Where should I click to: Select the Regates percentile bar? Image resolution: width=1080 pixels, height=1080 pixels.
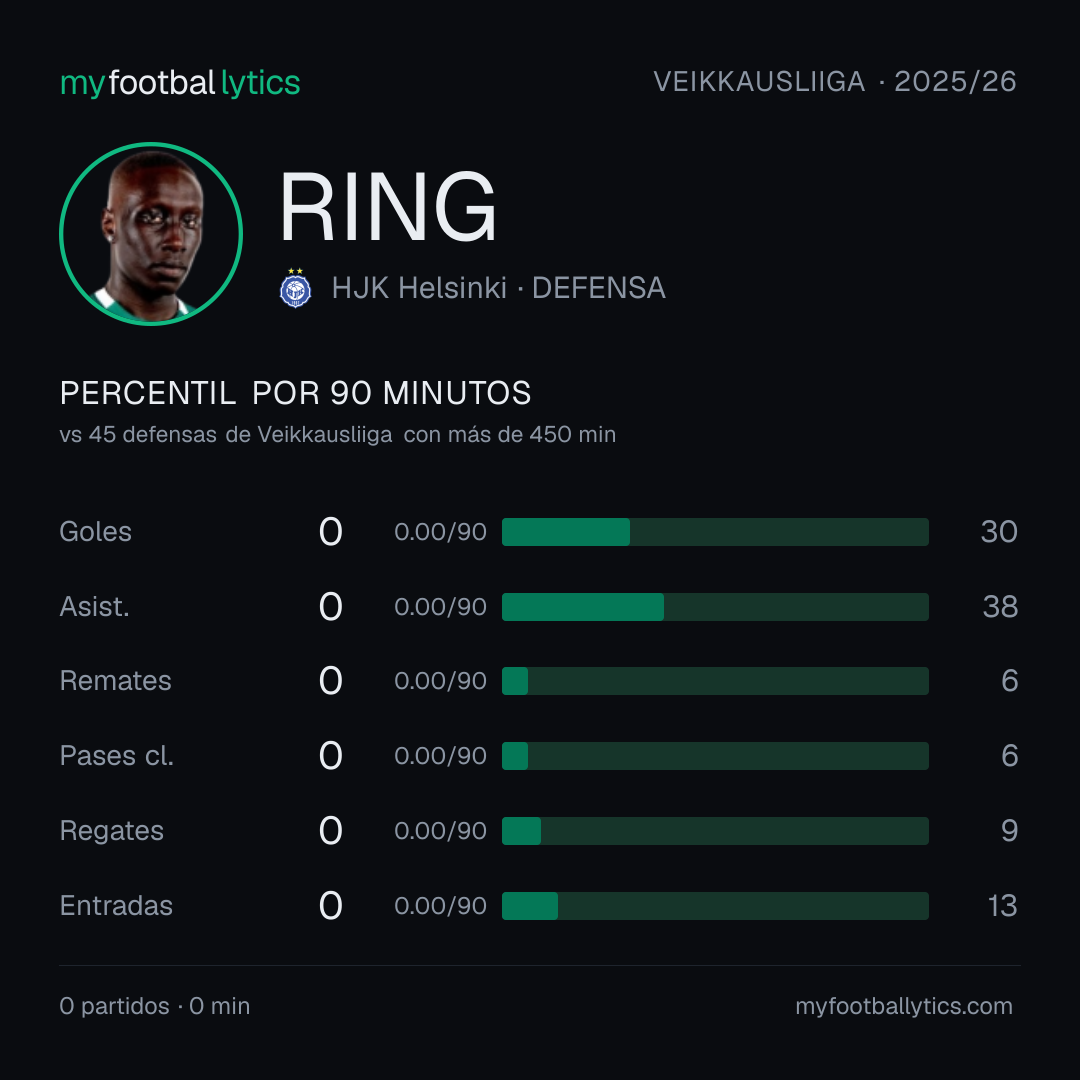(715, 831)
